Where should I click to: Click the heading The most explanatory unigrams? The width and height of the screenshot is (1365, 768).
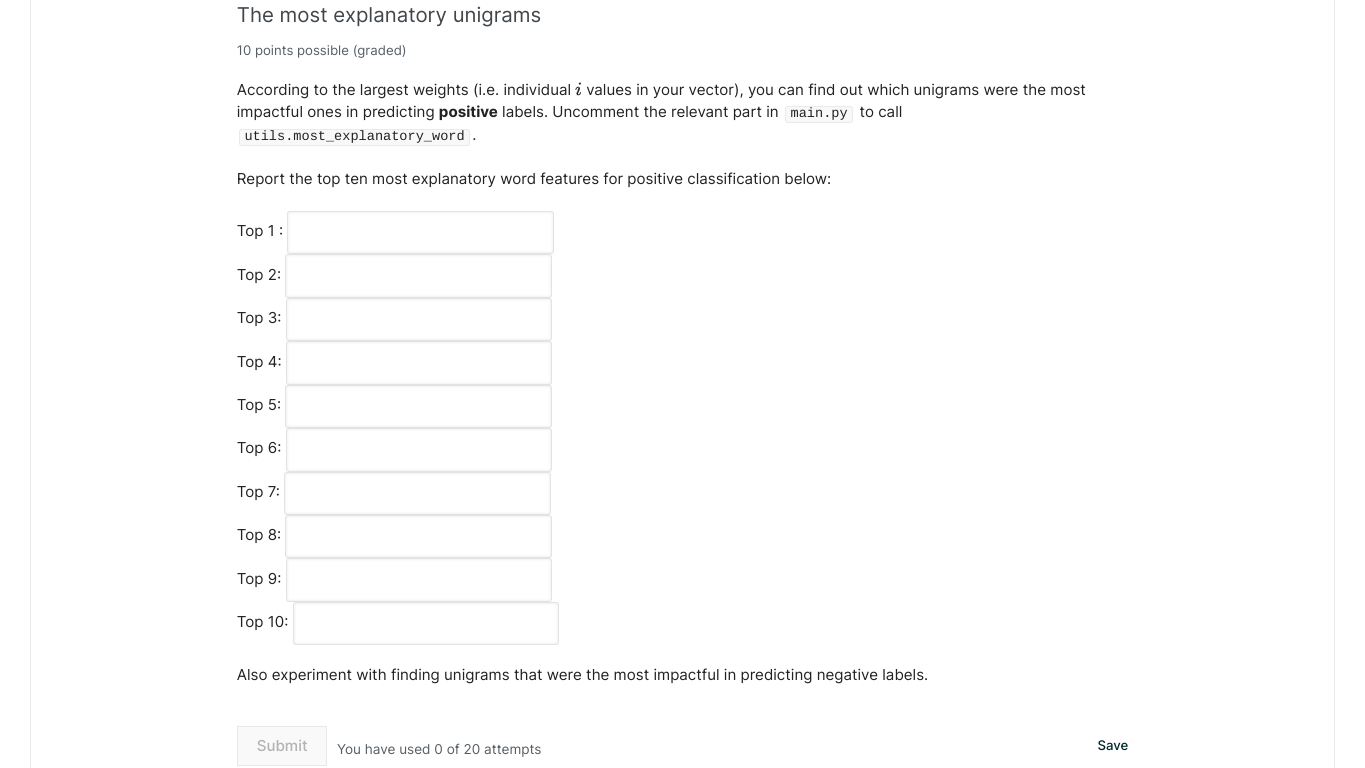coord(388,15)
